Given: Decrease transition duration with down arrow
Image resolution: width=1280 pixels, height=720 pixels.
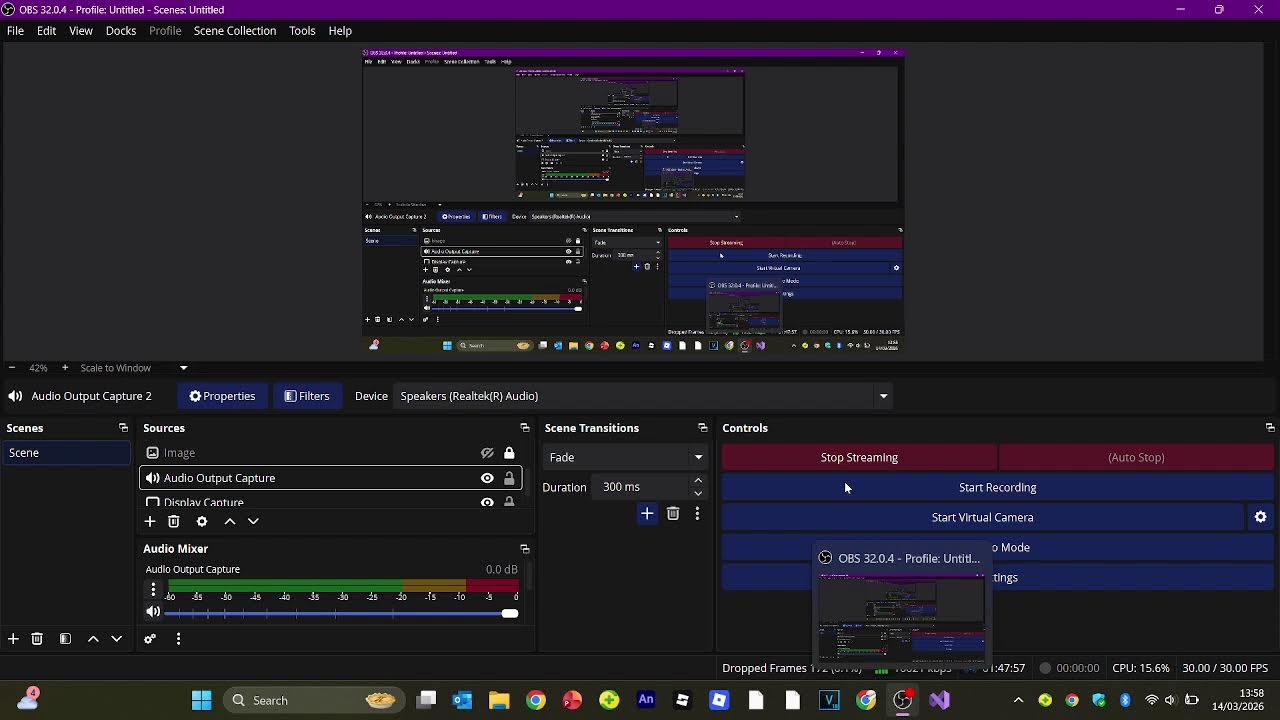Looking at the screenshot, I should coord(698,493).
